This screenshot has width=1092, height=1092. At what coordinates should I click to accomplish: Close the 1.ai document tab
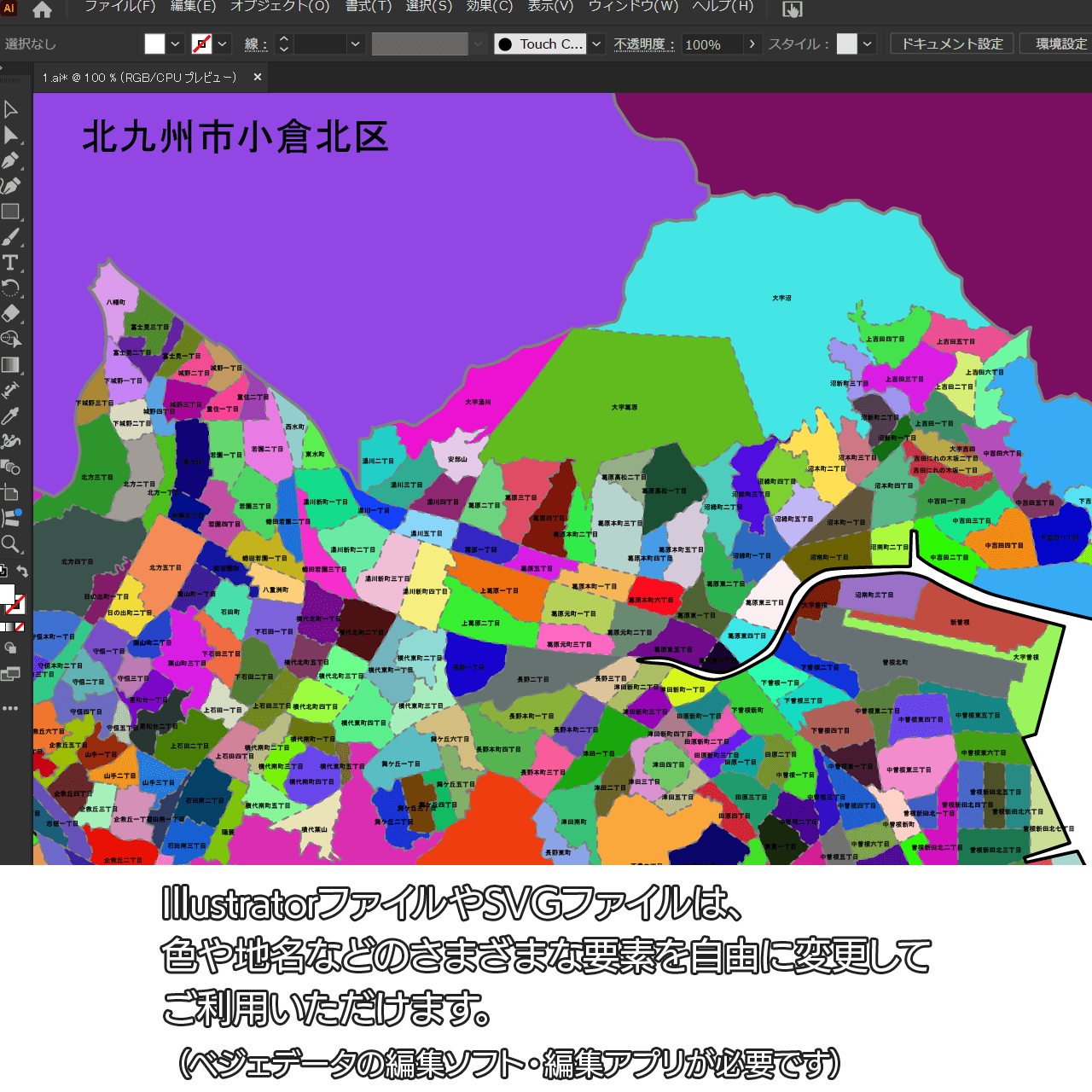(258, 78)
